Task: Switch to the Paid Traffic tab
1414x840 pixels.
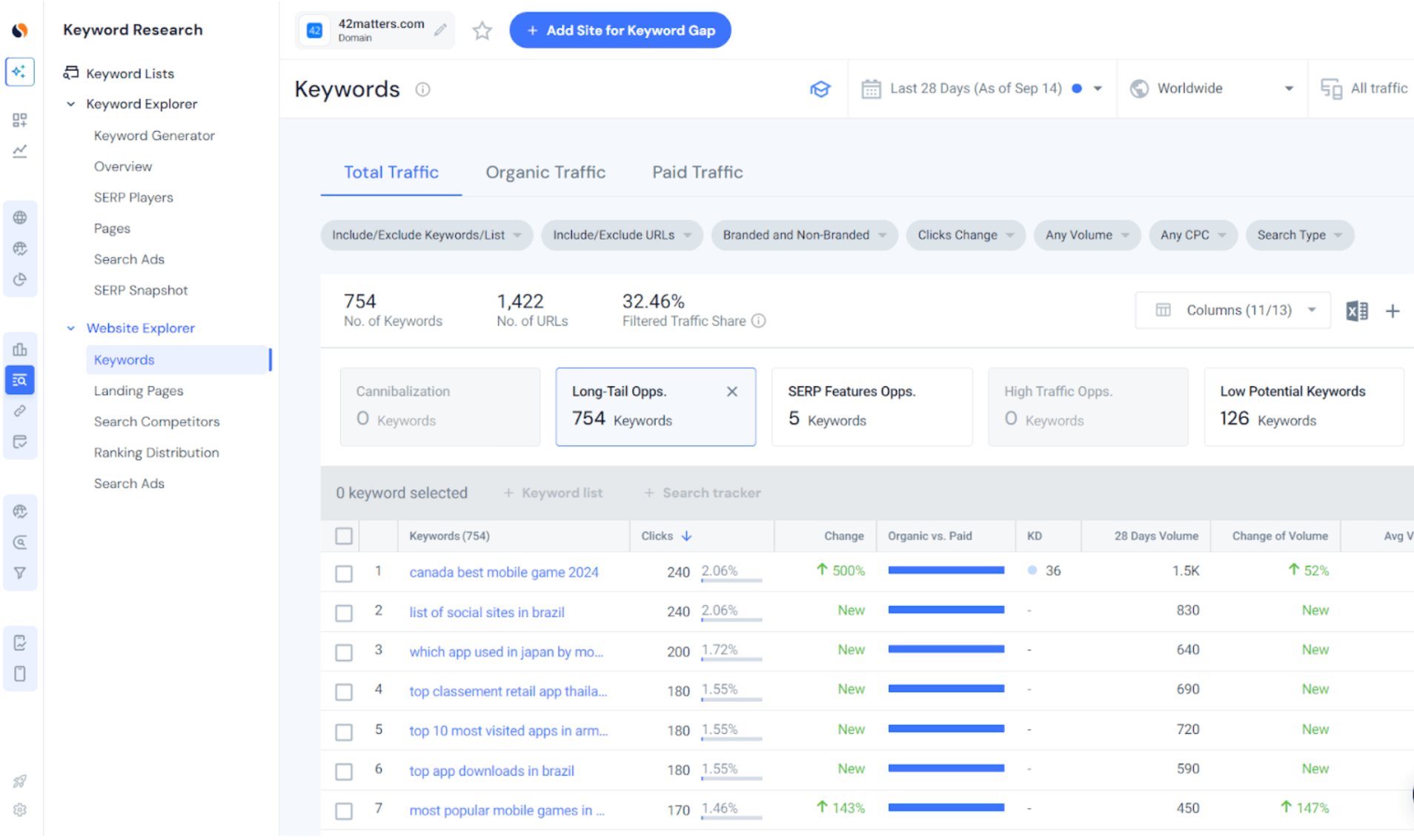Action: (x=697, y=172)
